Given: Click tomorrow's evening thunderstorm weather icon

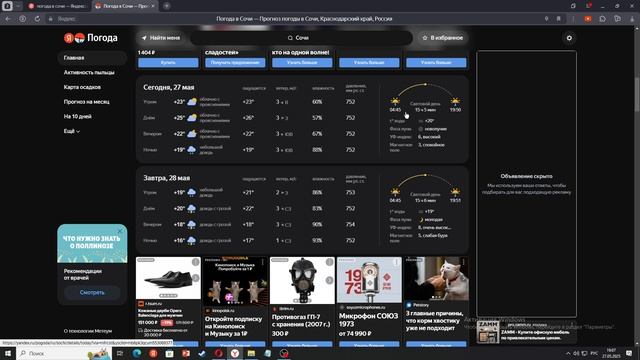Looking at the screenshot, I should pyautogui.click(x=191, y=224).
